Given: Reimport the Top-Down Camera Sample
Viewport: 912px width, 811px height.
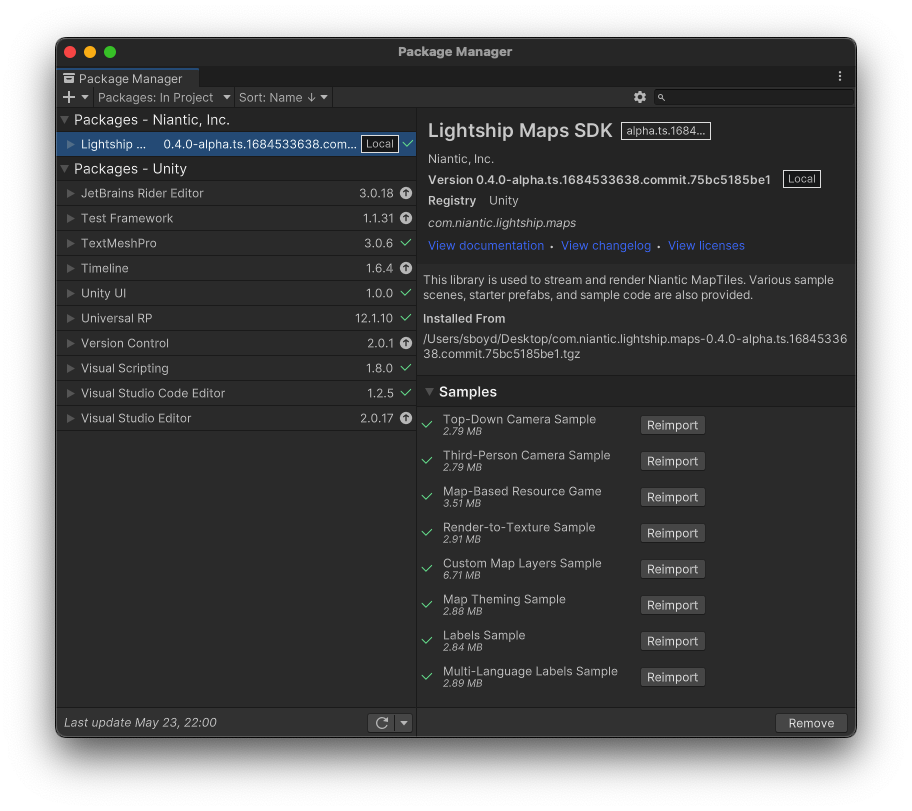Looking at the screenshot, I should [x=672, y=425].
